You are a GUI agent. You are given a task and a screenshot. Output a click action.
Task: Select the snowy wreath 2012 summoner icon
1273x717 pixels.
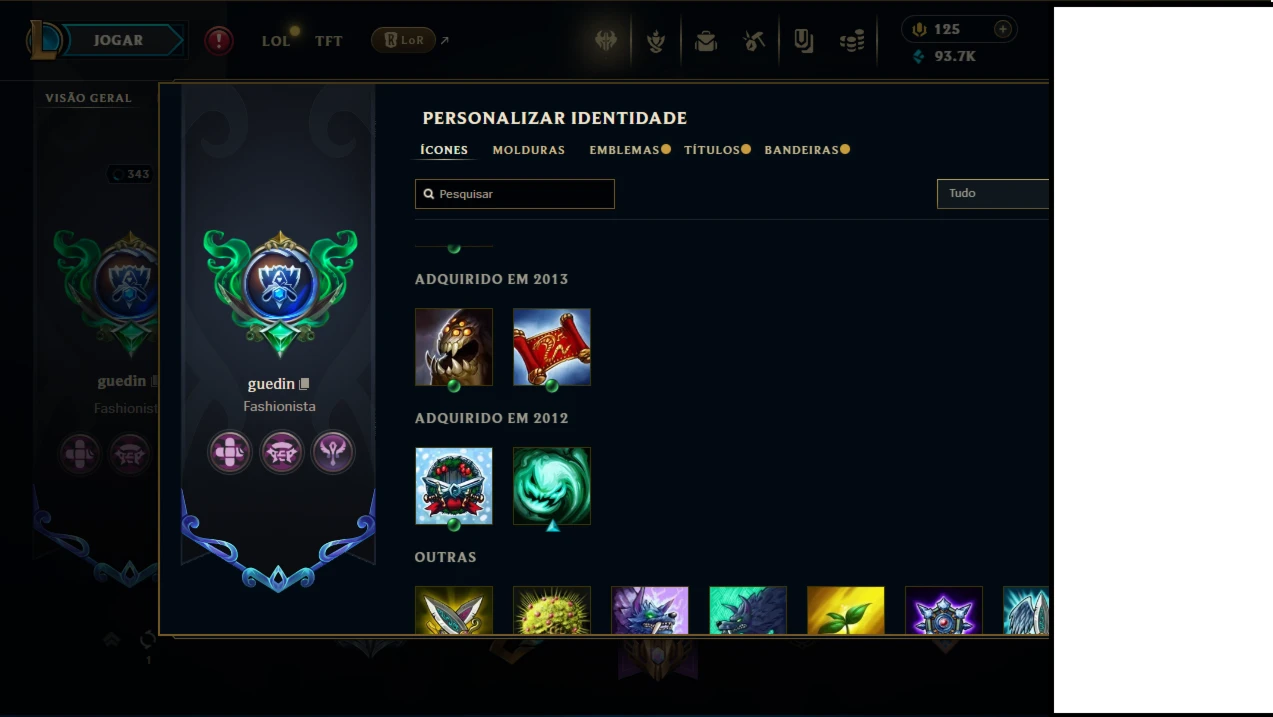pos(454,486)
